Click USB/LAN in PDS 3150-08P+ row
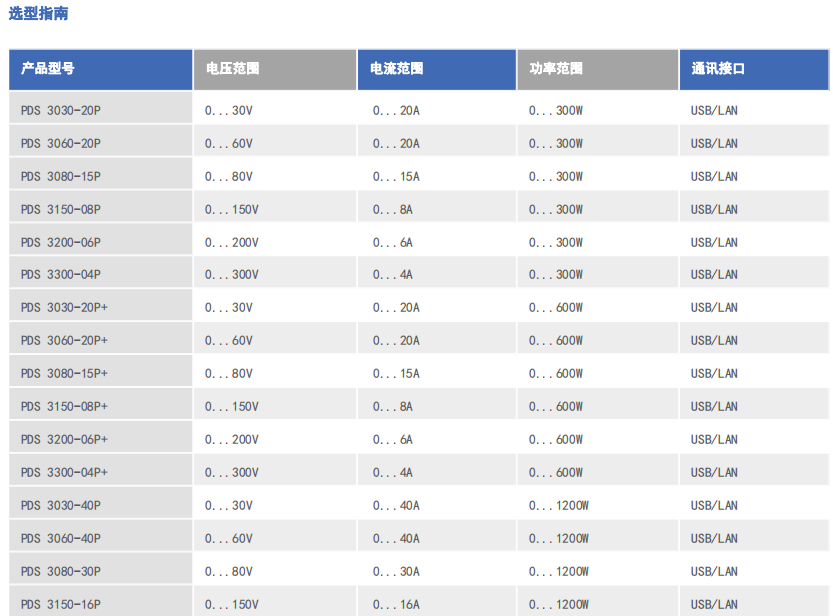This screenshot has height=616, width=833. click(714, 406)
